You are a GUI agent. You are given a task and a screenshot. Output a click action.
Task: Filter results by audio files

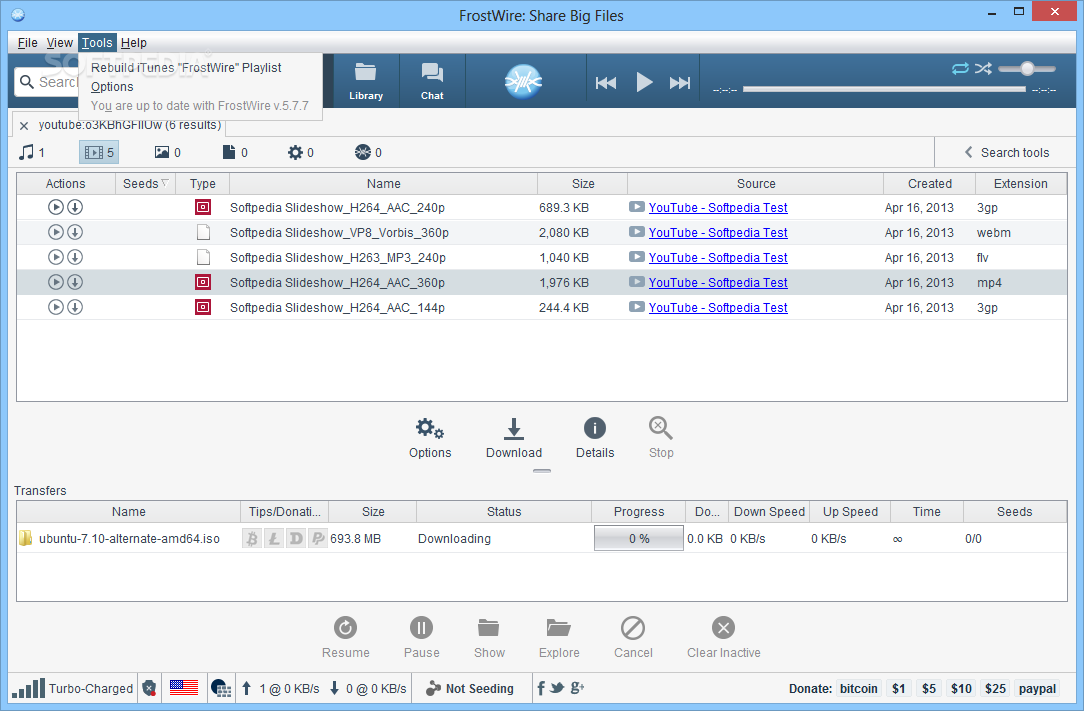coord(32,152)
